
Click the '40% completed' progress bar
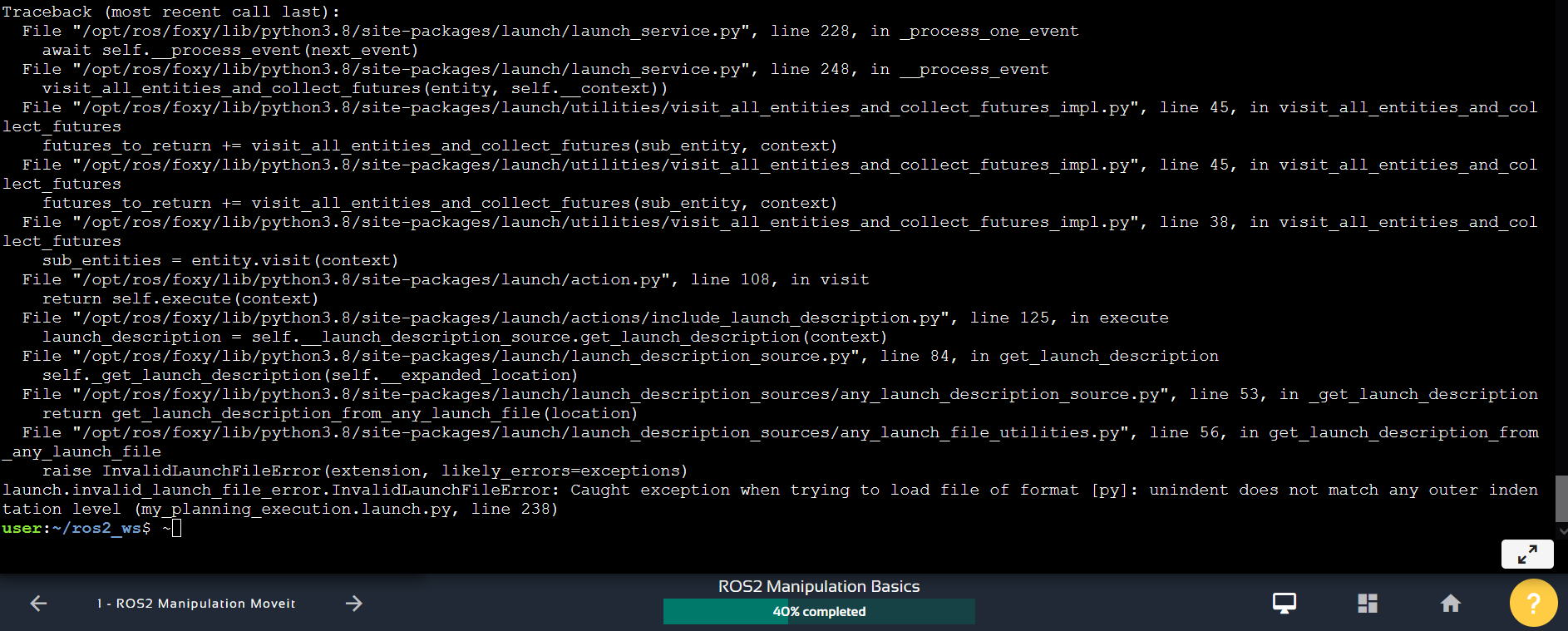tap(819, 612)
